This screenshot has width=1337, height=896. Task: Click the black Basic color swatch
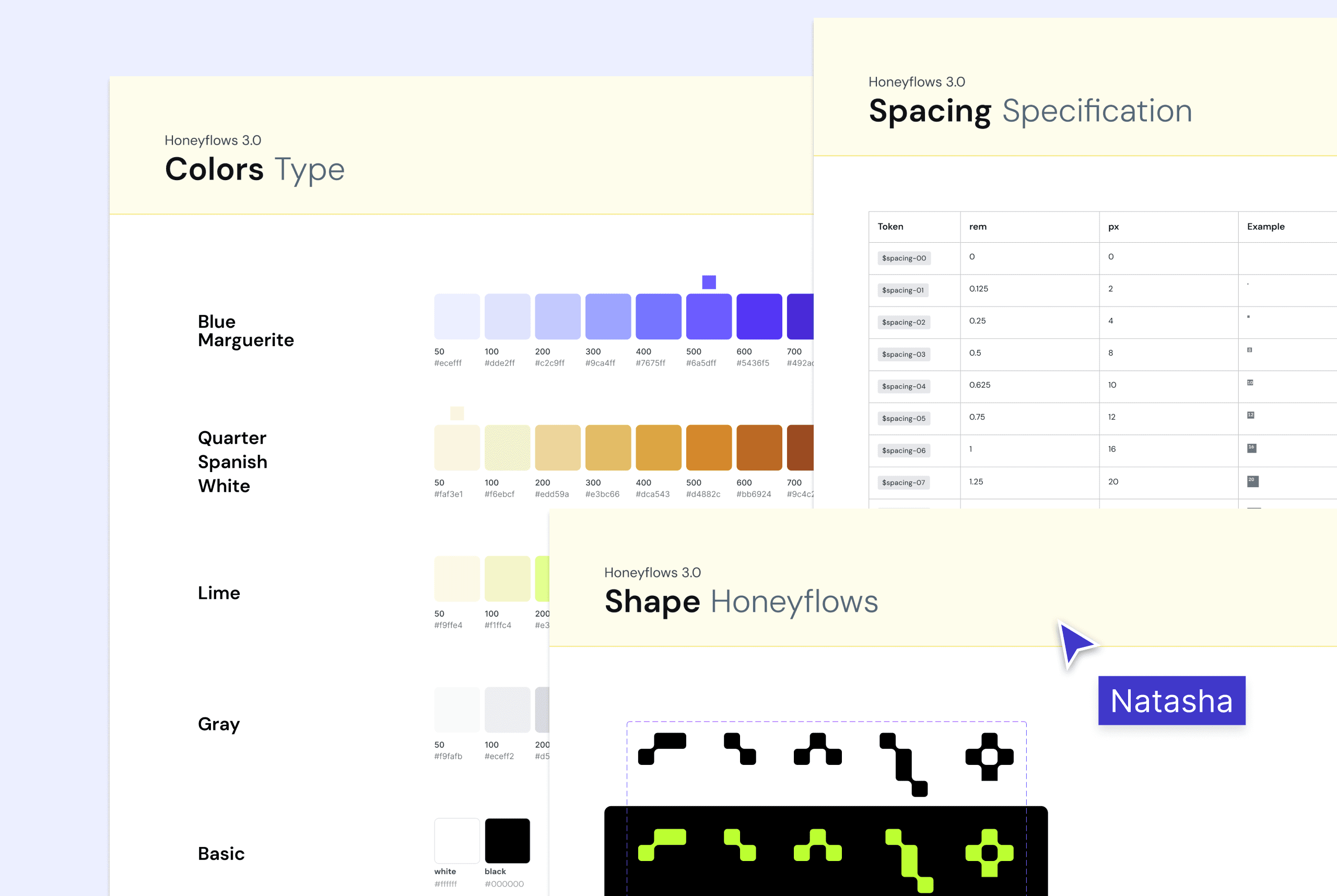coord(507,841)
